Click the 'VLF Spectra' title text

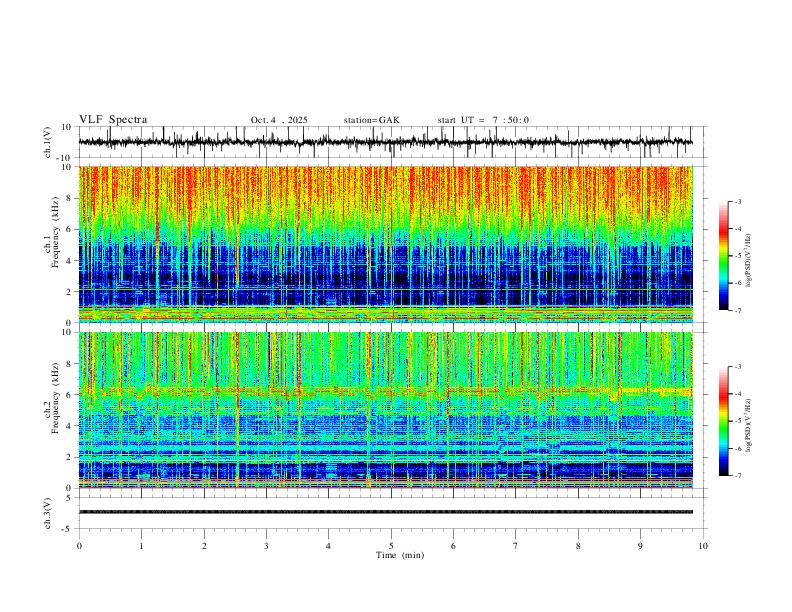[x=113, y=119]
